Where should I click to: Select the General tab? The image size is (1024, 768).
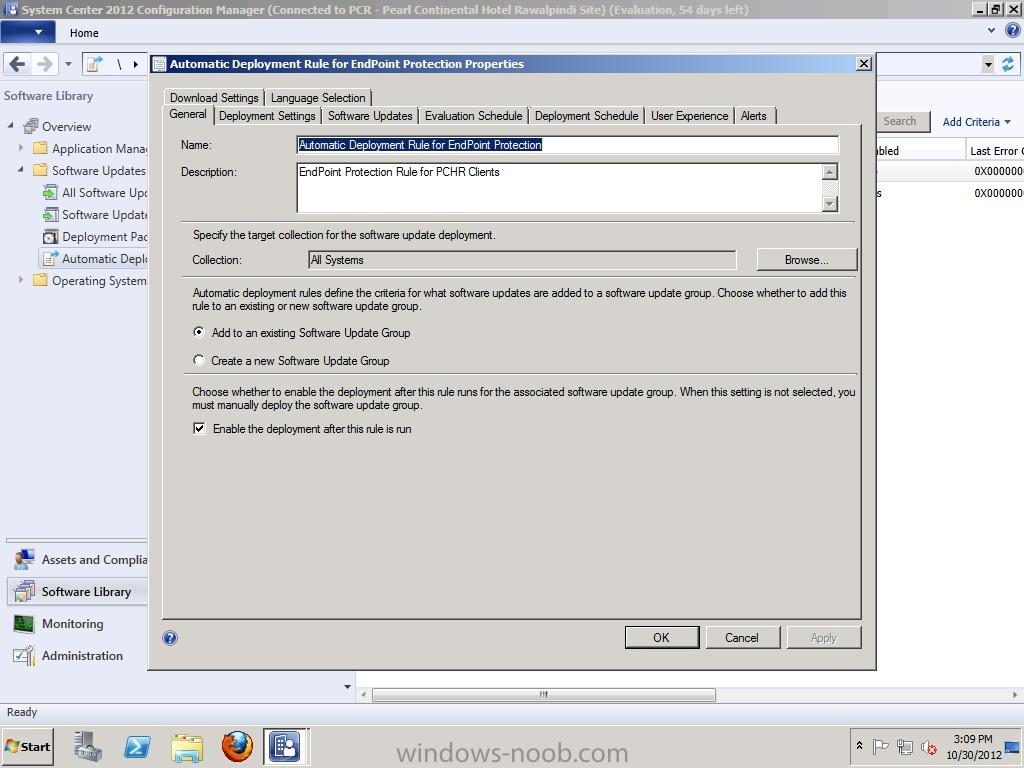coord(188,114)
